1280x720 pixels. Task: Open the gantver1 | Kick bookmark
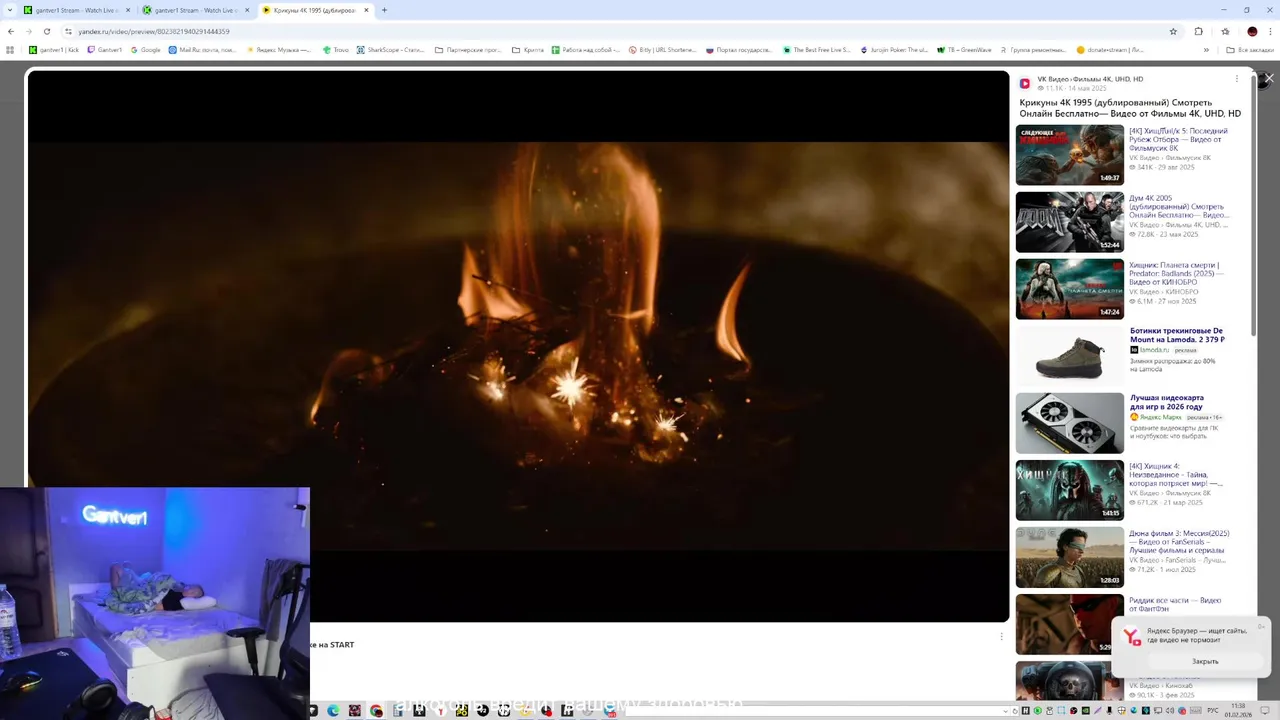pos(54,49)
